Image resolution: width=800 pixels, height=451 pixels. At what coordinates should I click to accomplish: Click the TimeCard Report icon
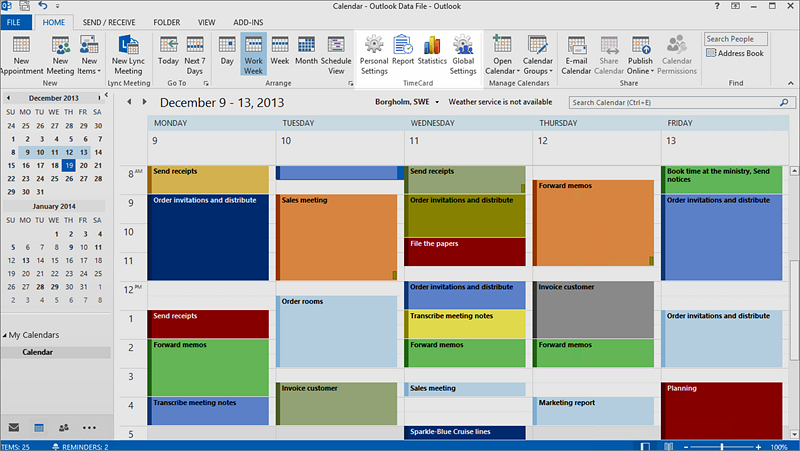coord(403,54)
